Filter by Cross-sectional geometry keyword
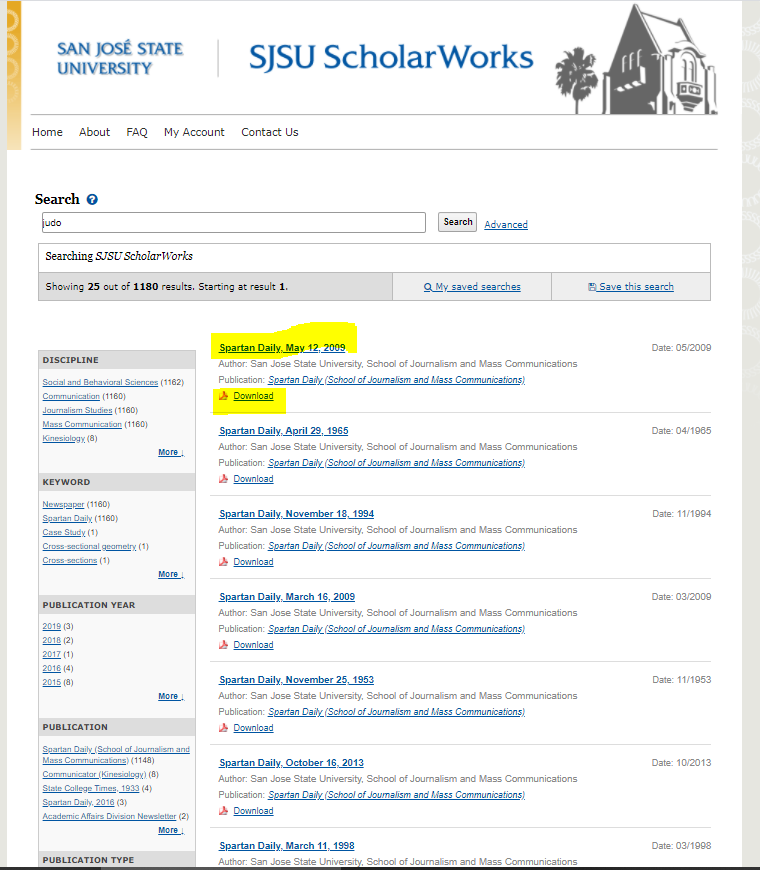 pos(89,547)
